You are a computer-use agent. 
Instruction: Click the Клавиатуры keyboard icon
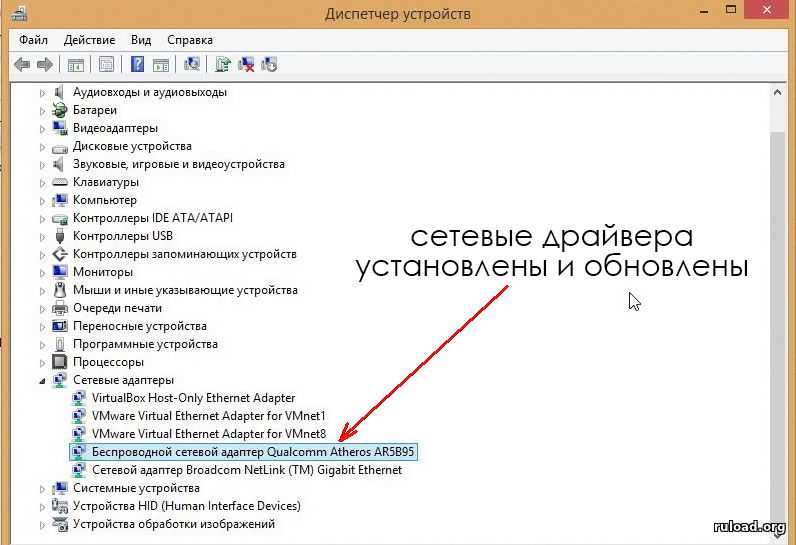(60, 182)
